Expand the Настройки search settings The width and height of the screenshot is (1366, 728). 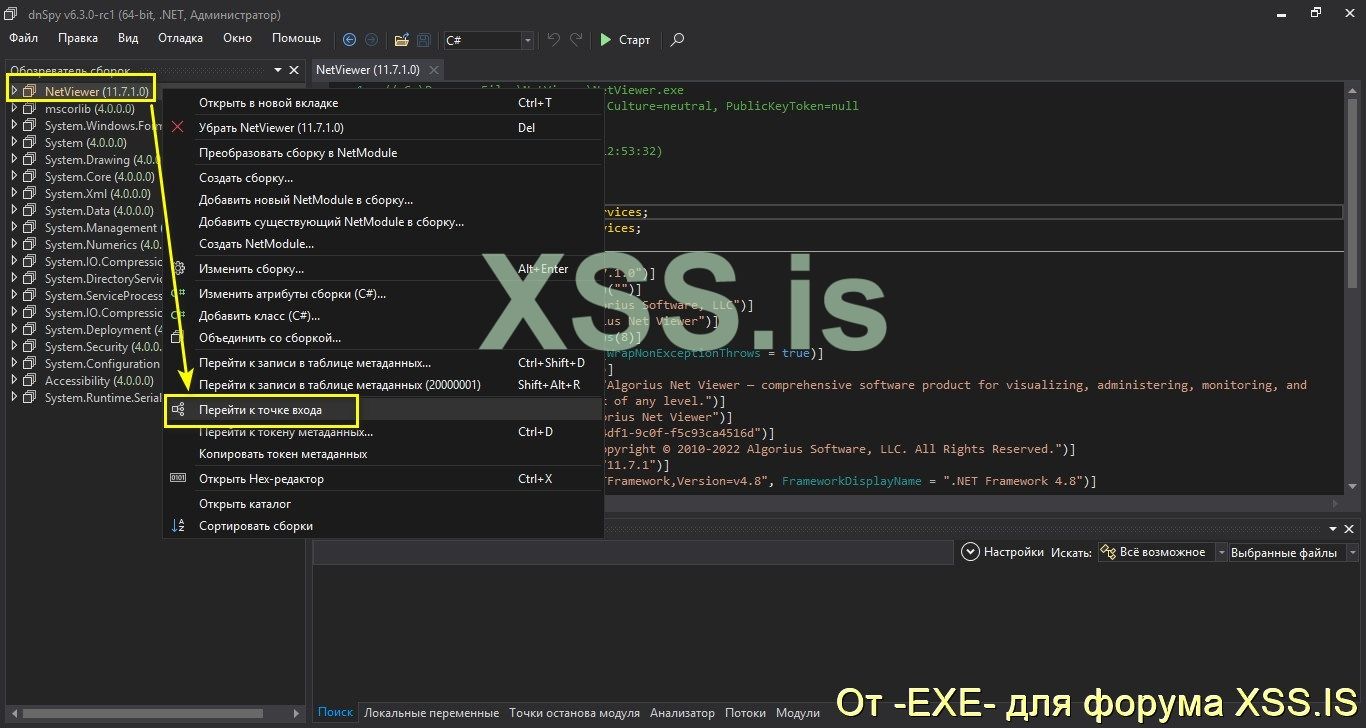coord(1002,552)
